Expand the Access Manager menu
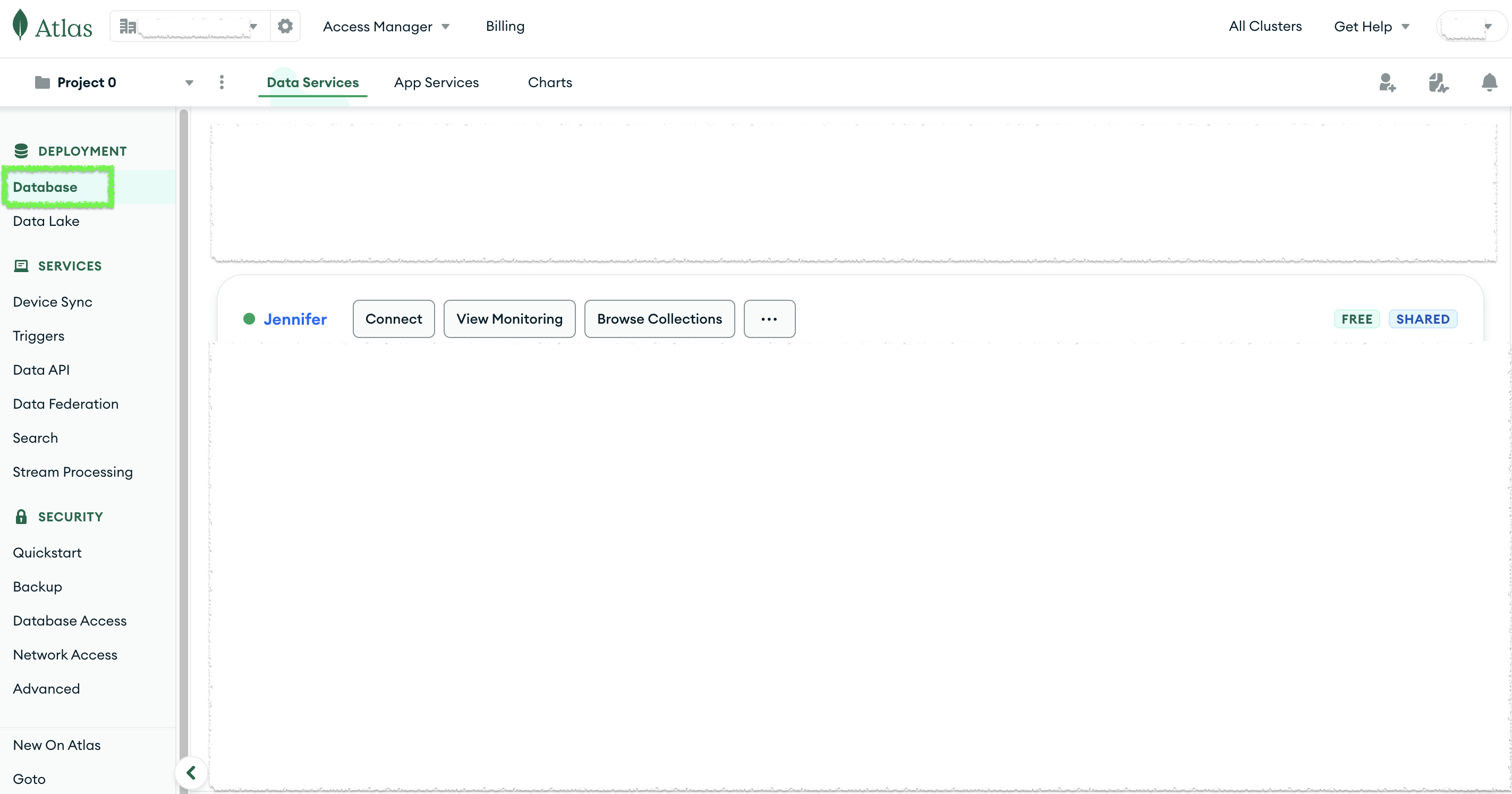 pyautogui.click(x=386, y=27)
